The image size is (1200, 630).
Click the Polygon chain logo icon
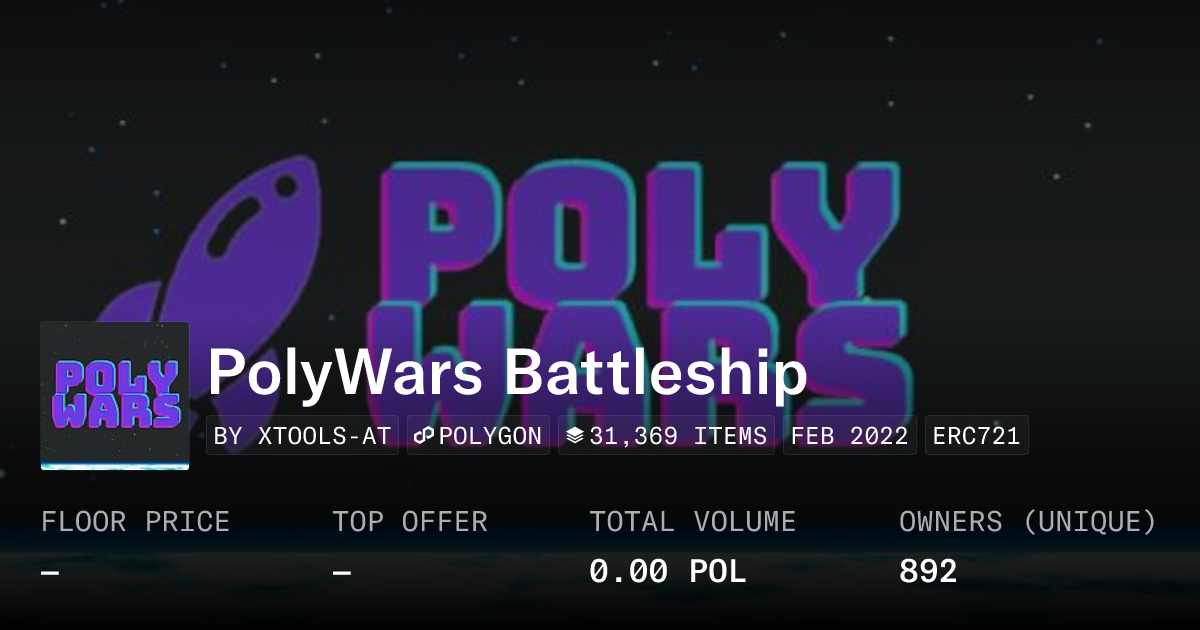point(424,436)
